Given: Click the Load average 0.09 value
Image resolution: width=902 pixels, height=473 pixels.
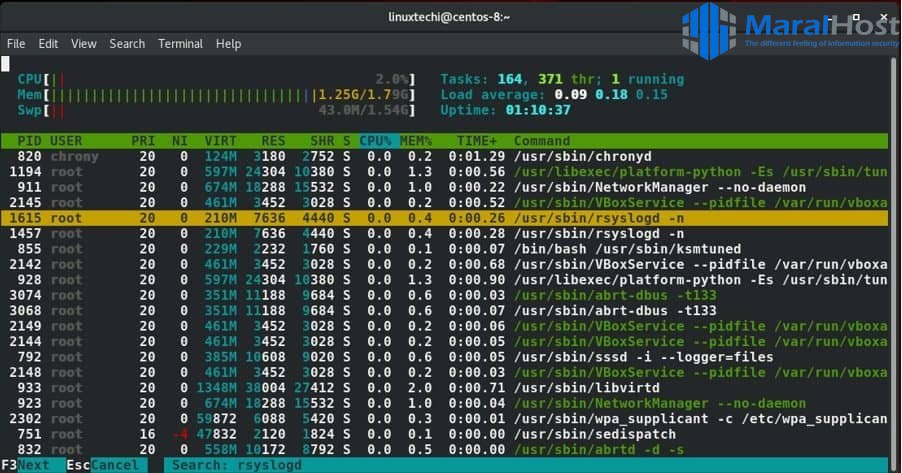Looking at the screenshot, I should [571, 95].
